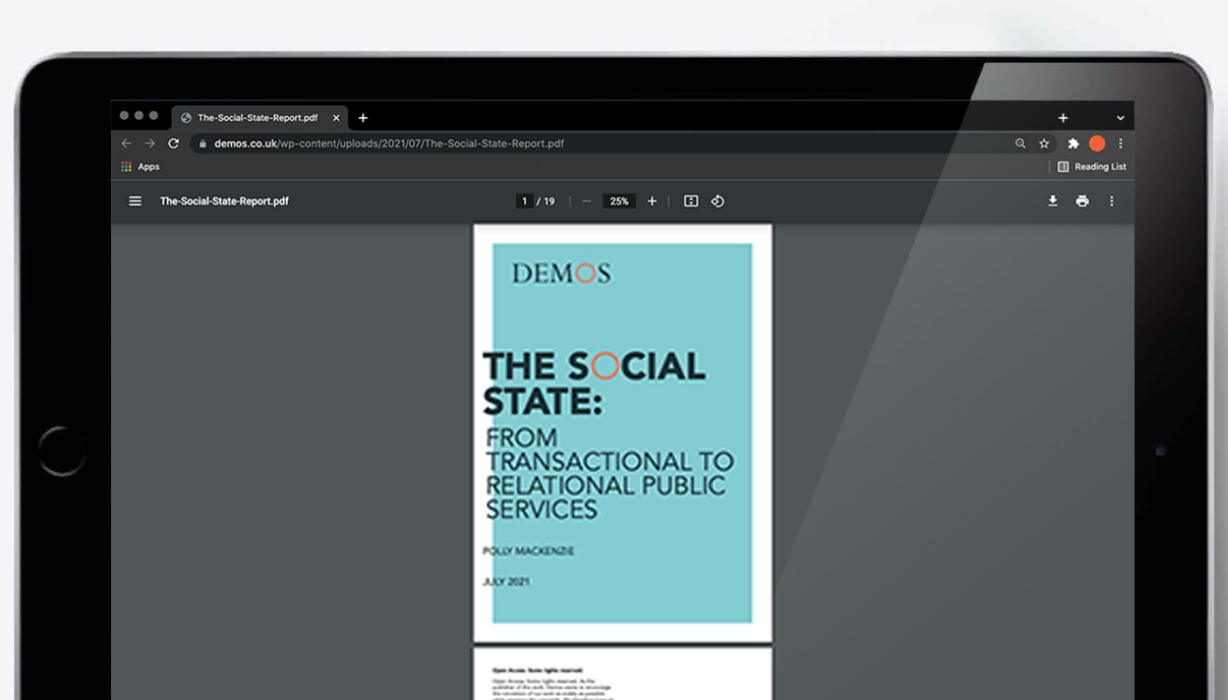The height and width of the screenshot is (700, 1228).
Task: Click the subtitle FROM TRANSACTIONAL TO RELATIONAL PUBLIC SERVICES
Action: pyautogui.click(x=610, y=473)
